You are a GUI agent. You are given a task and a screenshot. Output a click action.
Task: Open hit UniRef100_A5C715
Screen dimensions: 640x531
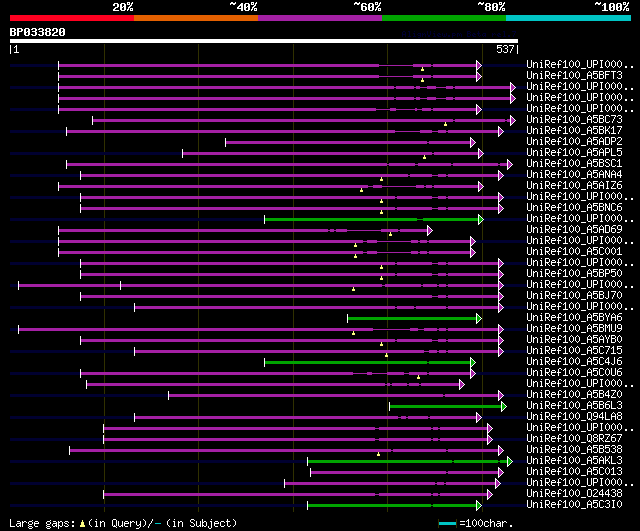pos(574,351)
